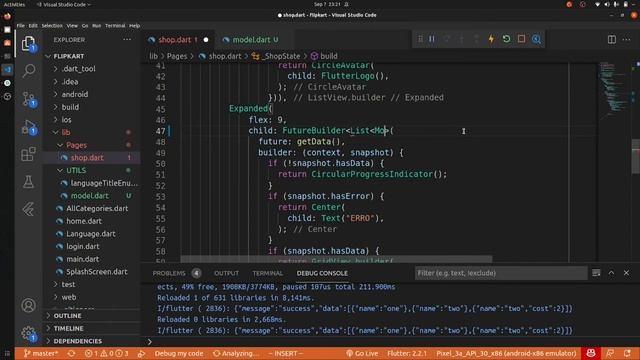Image resolution: width=640 pixels, height=360 pixels.
Task: Click errors and warnings status indicator
Action: (106, 353)
